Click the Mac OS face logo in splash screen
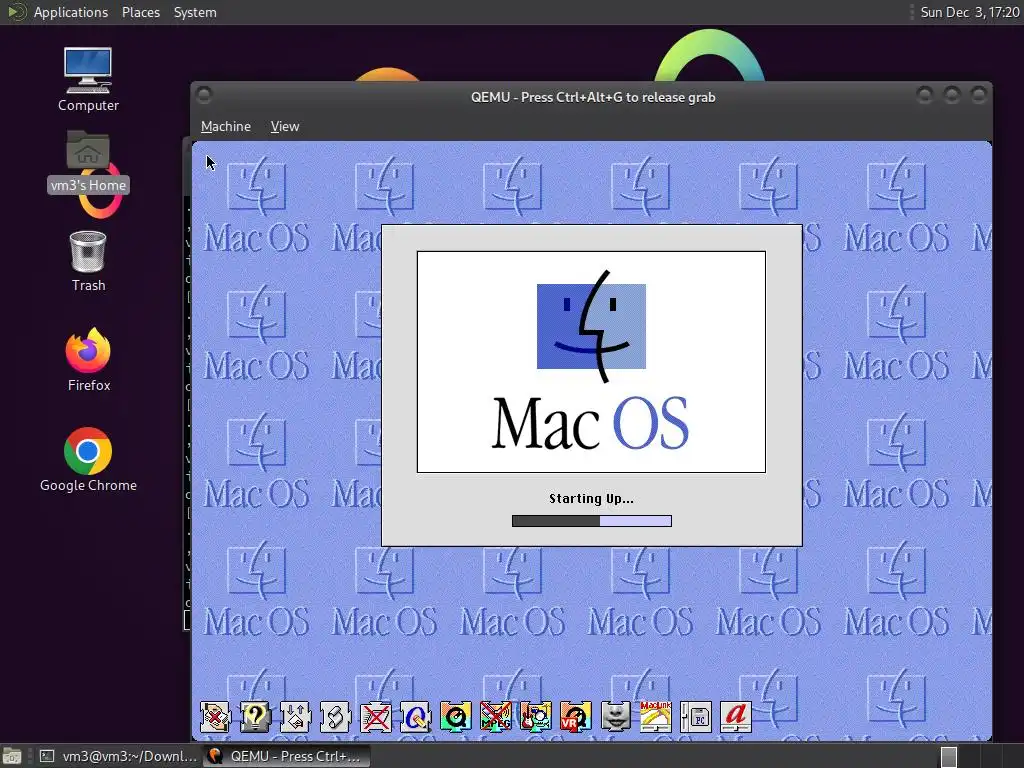 [x=591, y=327]
